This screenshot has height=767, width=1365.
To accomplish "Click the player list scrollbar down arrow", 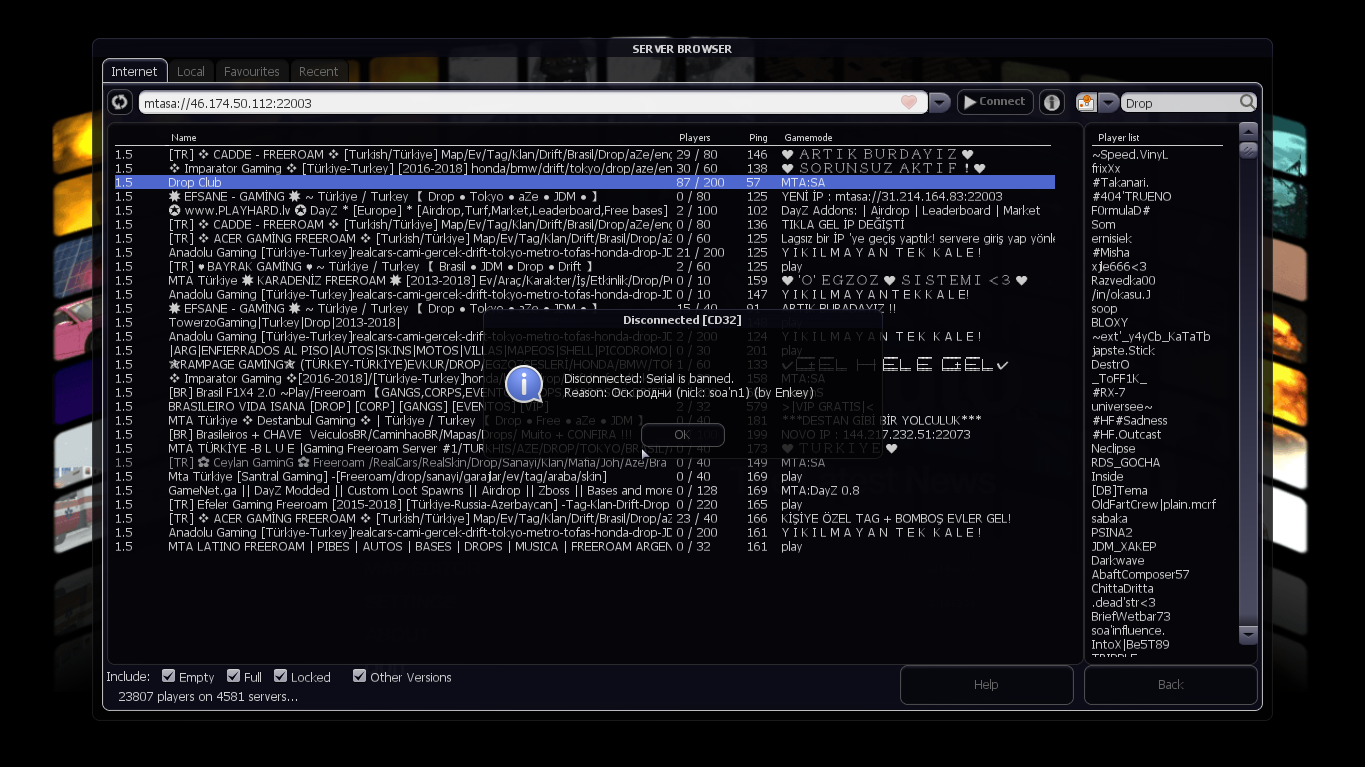I will tap(1248, 634).
